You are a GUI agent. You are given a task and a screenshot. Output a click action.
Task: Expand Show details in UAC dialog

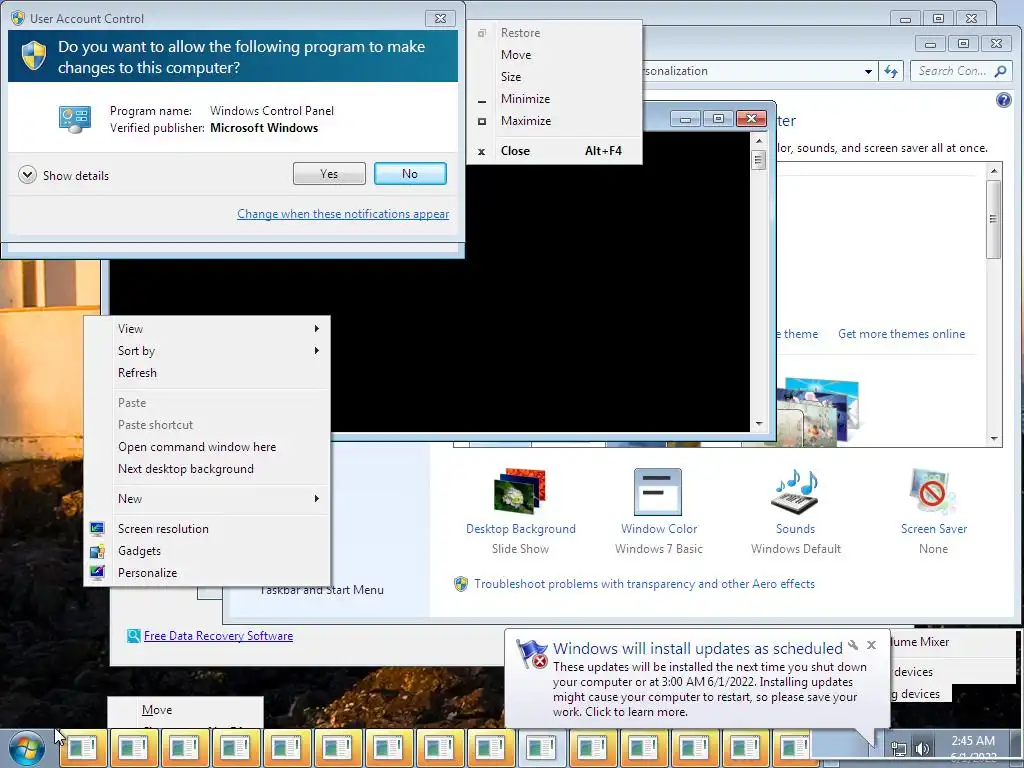(x=63, y=175)
